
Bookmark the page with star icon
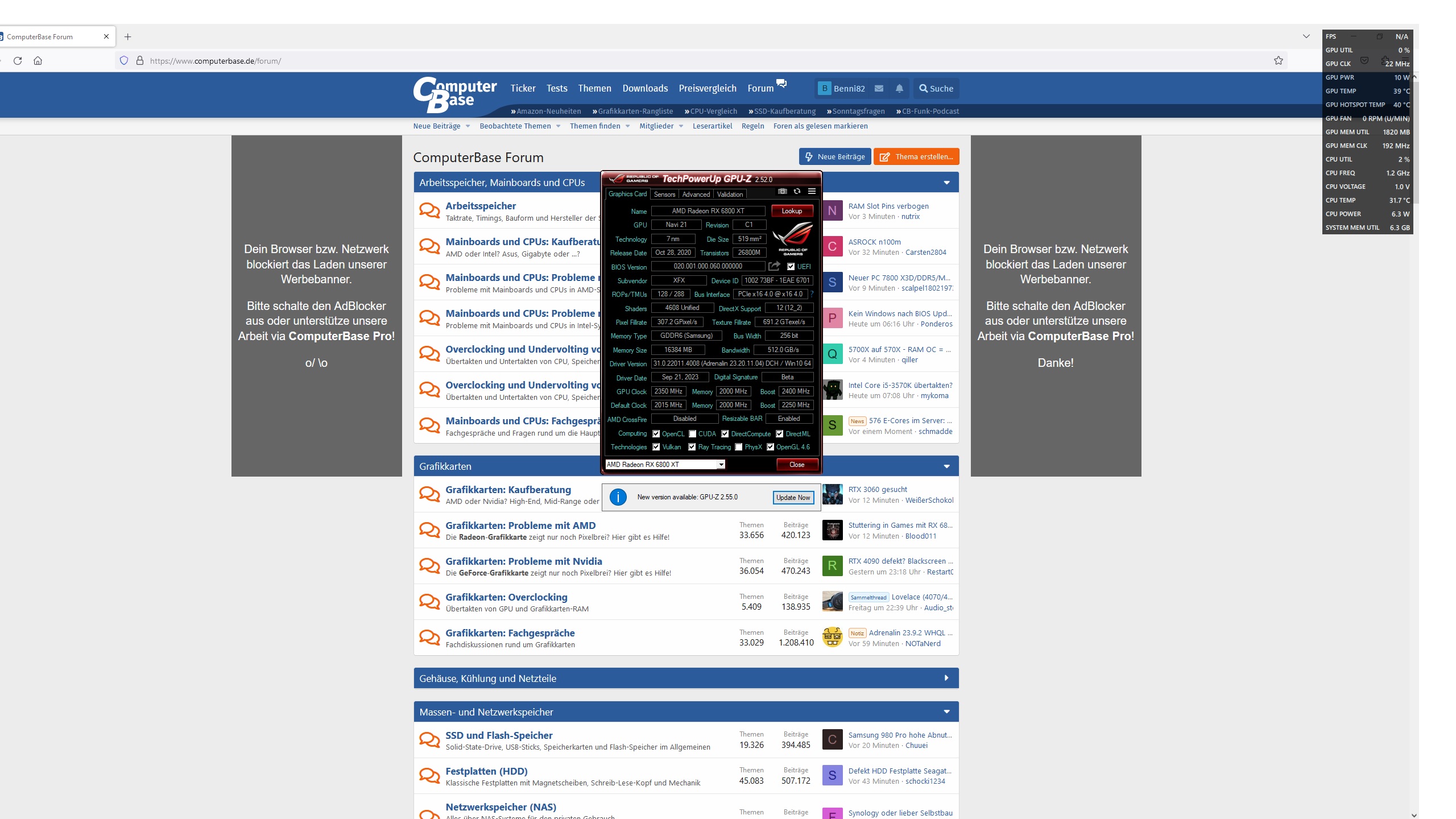(1278, 61)
